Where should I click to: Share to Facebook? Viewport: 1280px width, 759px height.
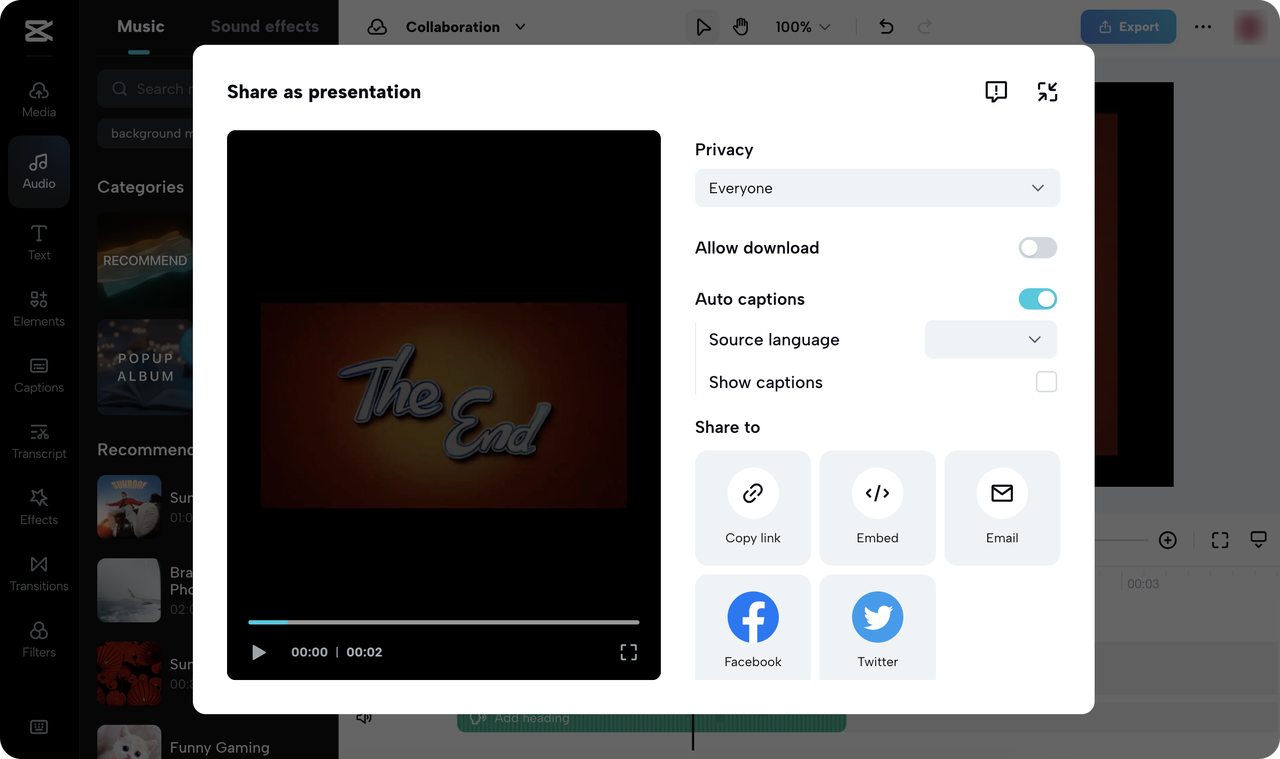click(753, 628)
